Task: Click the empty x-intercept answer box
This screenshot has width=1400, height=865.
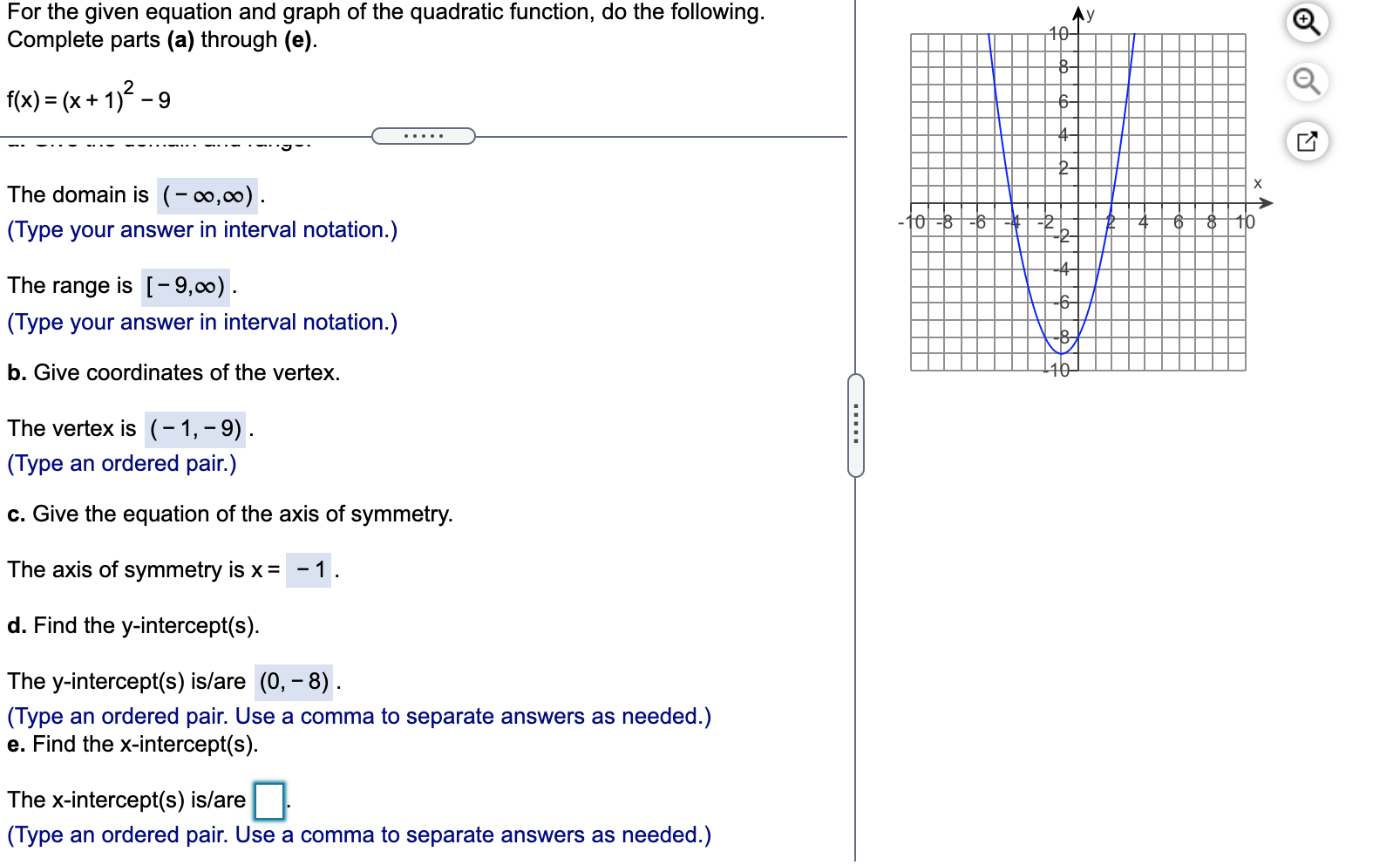Action: point(268,800)
